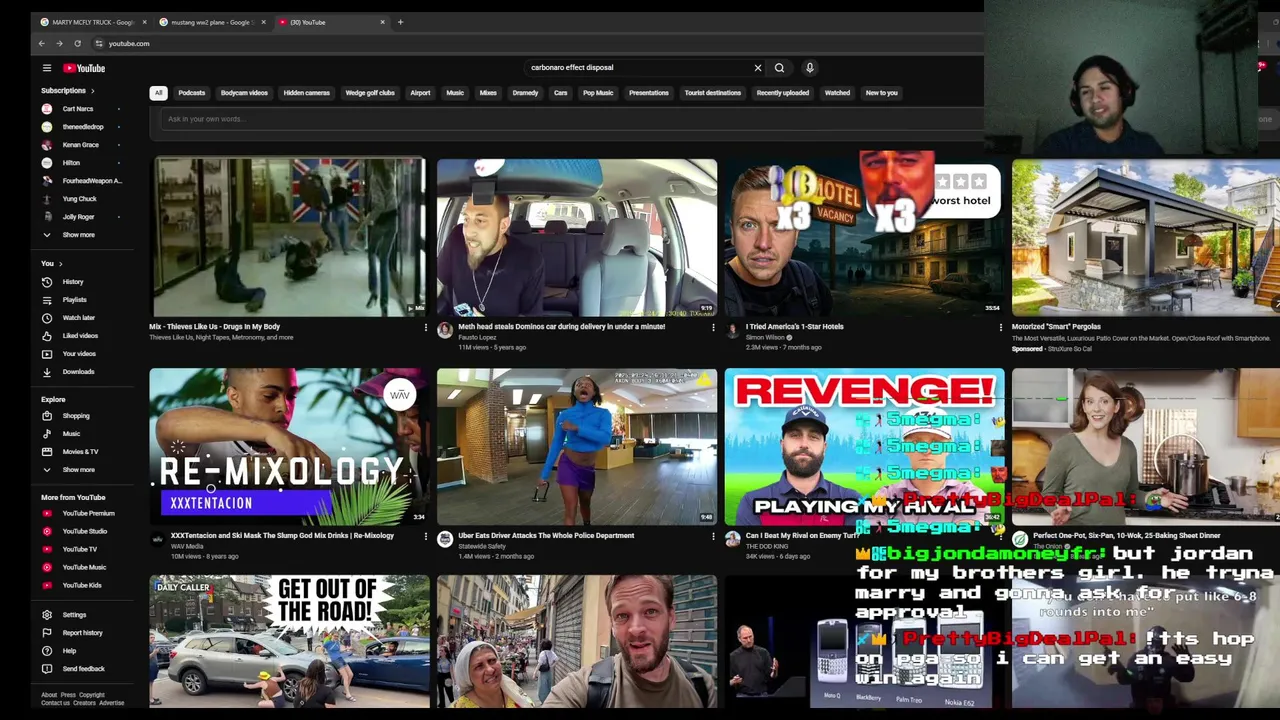The width and height of the screenshot is (1280, 720).
Task: Open the You section chevron header
Action: pyautogui.click(x=51, y=264)
